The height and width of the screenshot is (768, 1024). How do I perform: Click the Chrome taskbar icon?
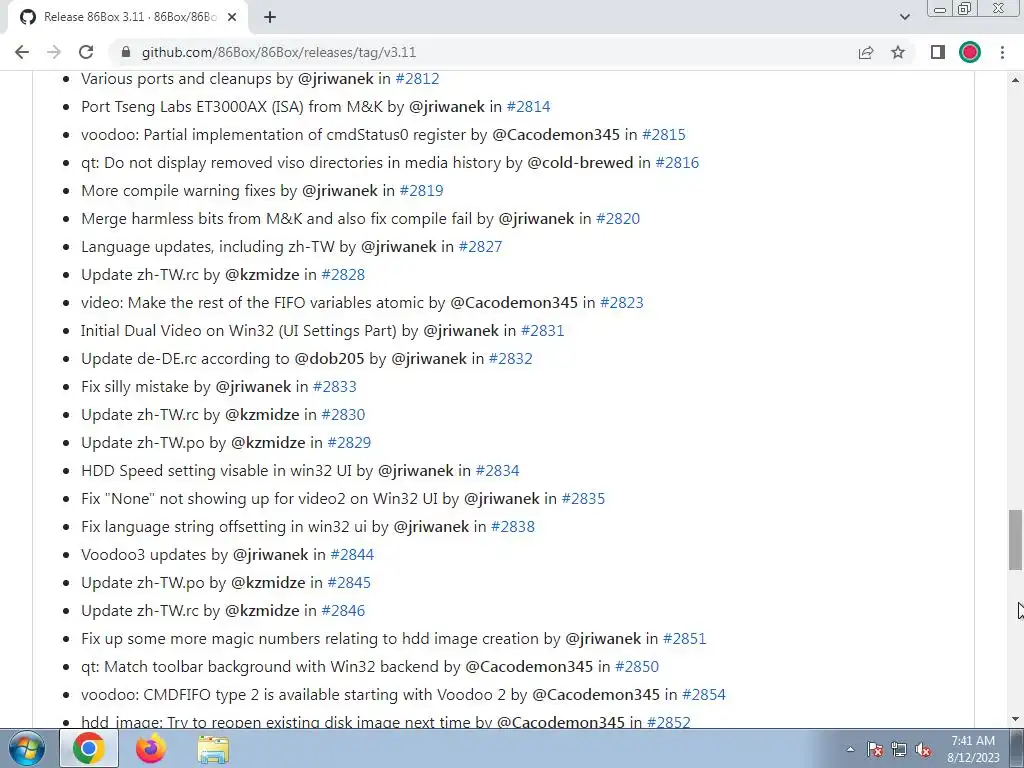click(89, 748)
